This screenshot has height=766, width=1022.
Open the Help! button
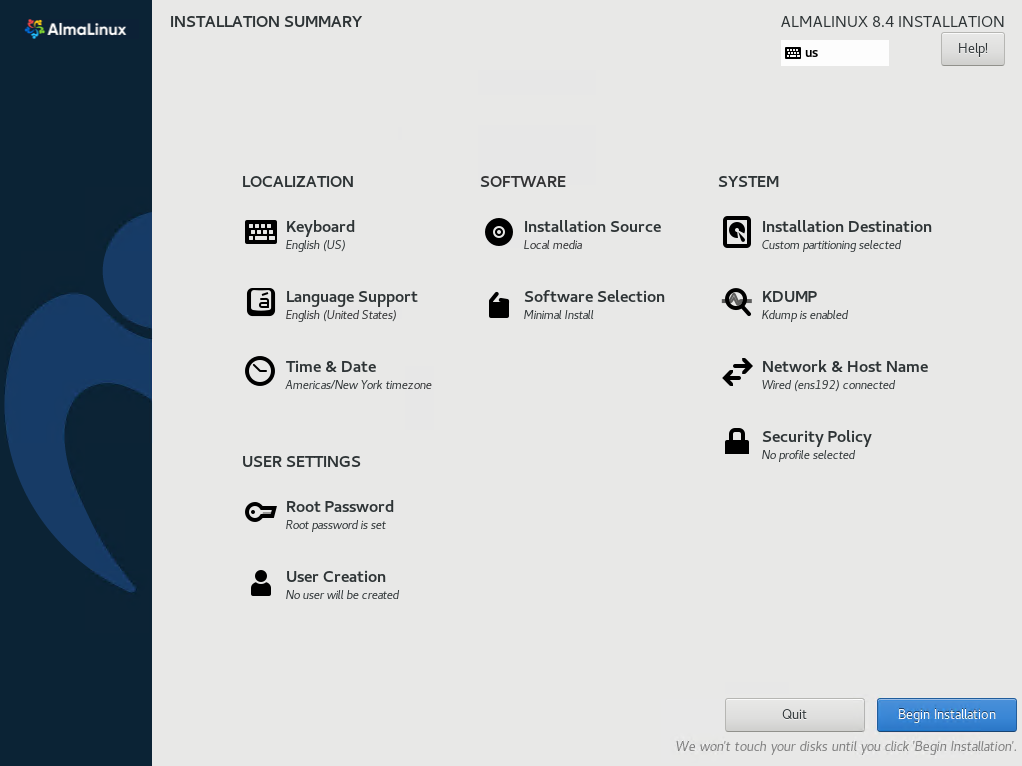point(972,49)
